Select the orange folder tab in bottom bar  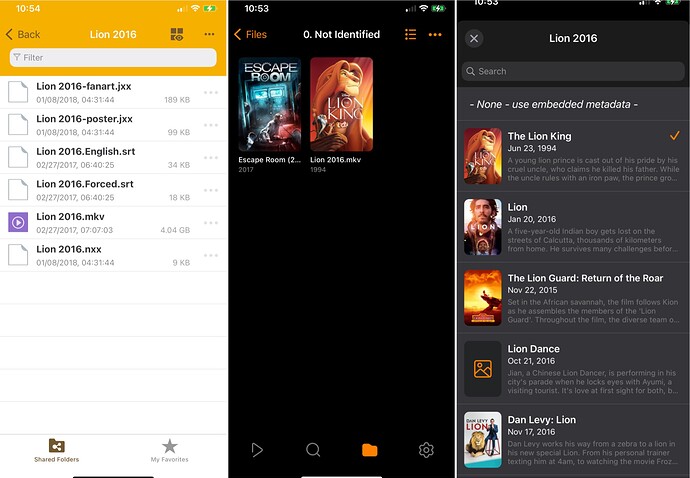pyautogui.click(x=370, y=450)
